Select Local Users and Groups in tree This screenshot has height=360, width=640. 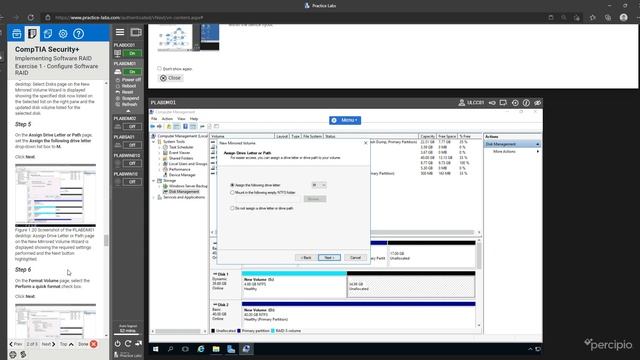[188, 164]
